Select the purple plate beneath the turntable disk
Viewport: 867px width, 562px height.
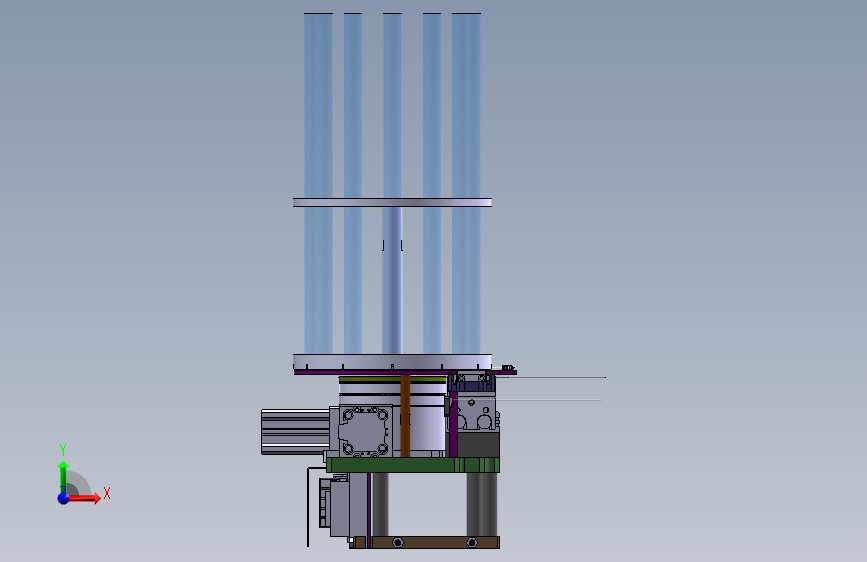coord(405,372)
